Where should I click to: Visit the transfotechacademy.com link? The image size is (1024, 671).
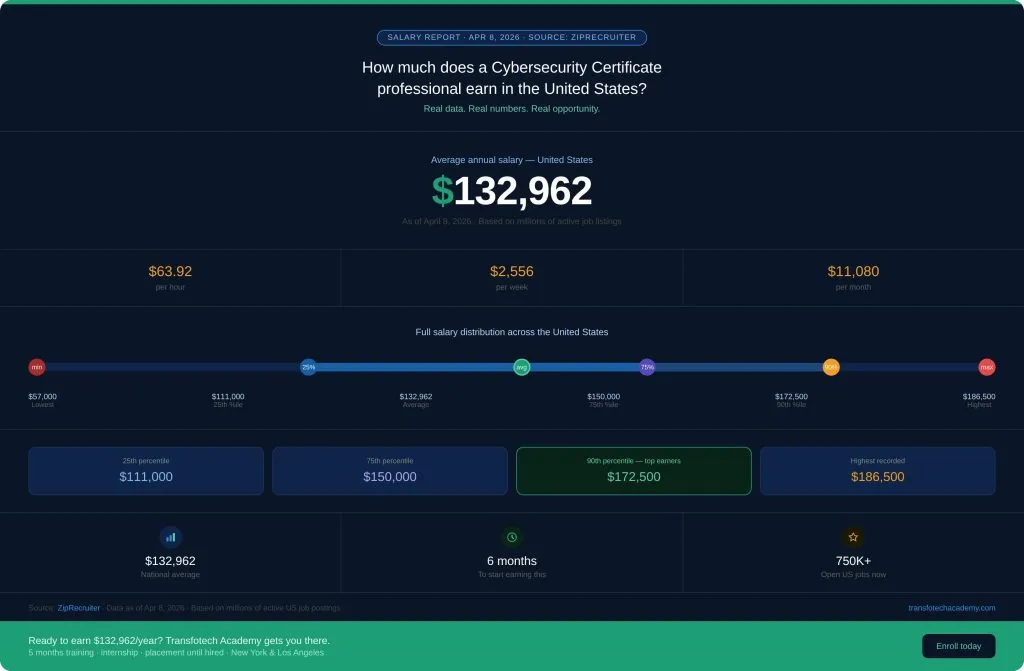tap(951, 608)
